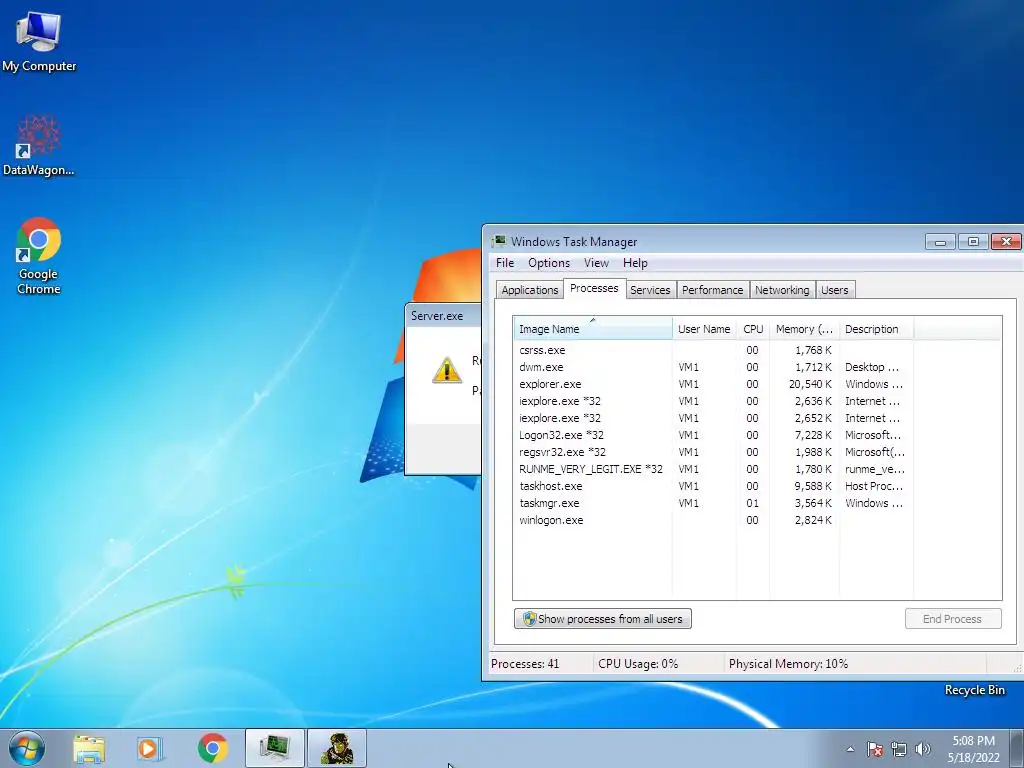Screen dimensions: 1024x768
Task: Open Windows Explorer from the taskbar
Action: point(89,748)
